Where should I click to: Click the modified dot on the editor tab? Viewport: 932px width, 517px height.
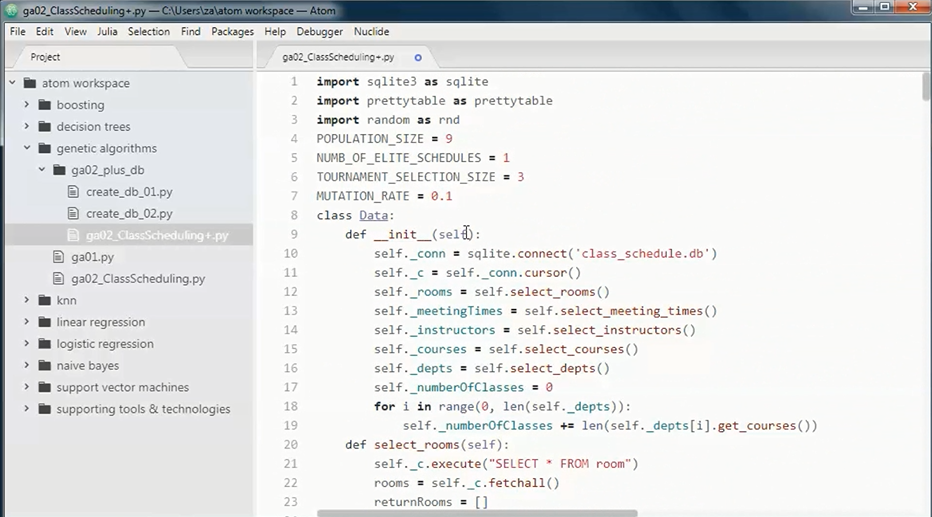[x=418, y=58]
